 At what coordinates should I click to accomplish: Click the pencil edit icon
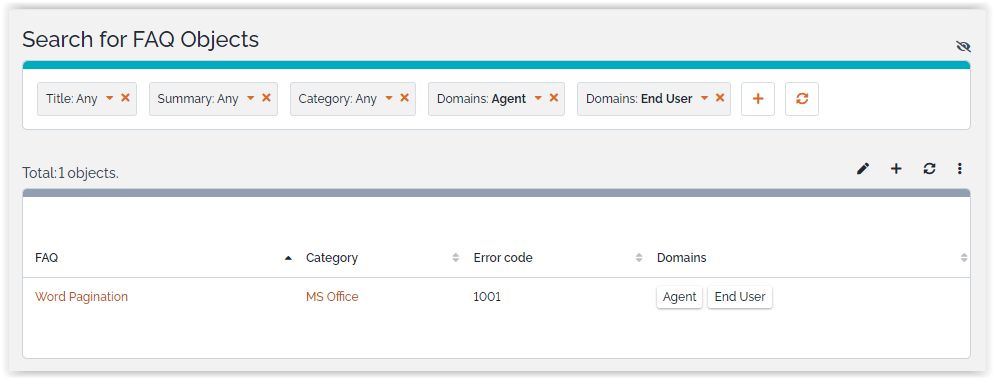tap(863, 169)
